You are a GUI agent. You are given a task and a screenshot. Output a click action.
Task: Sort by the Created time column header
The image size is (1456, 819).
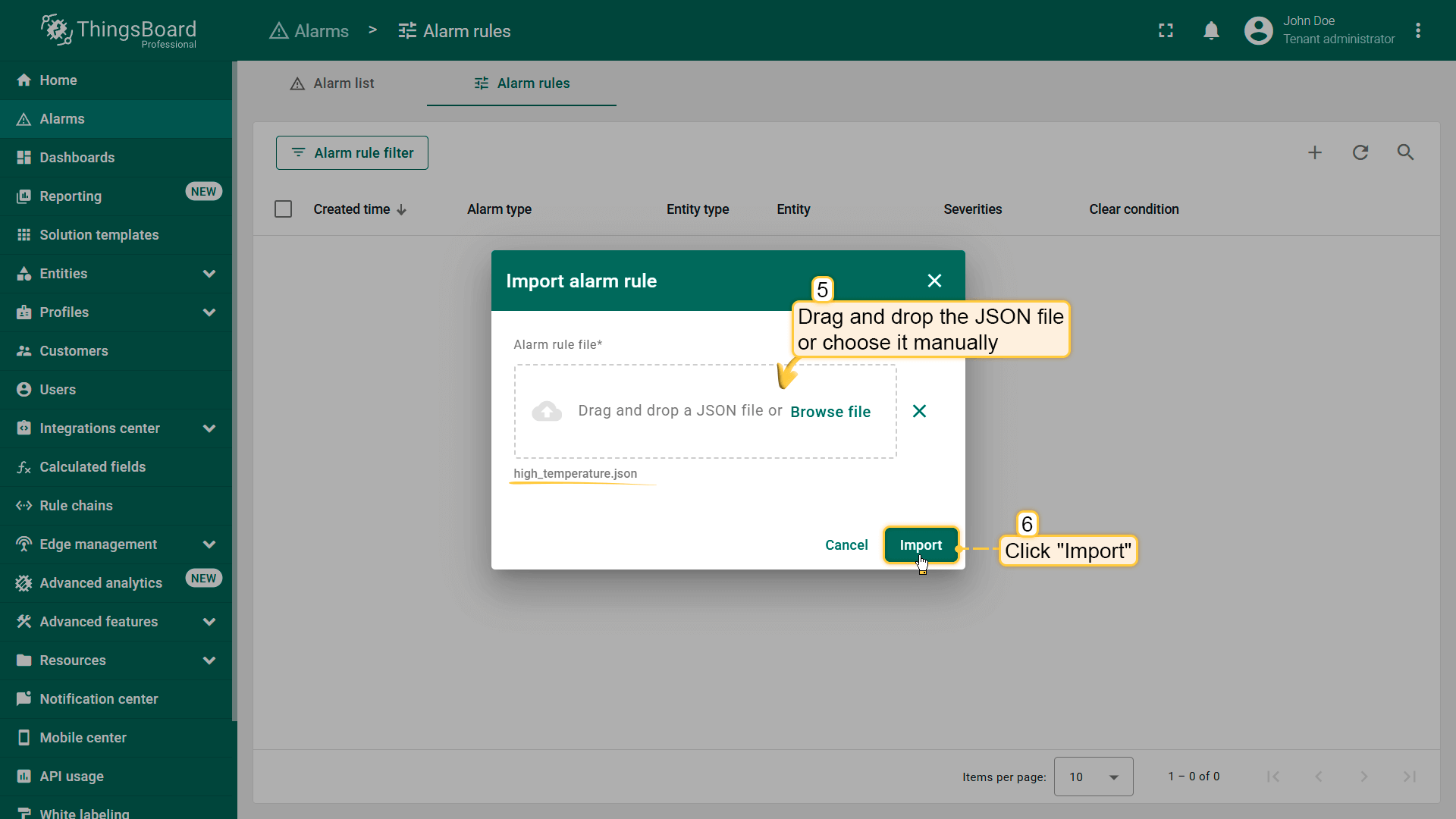352,209
